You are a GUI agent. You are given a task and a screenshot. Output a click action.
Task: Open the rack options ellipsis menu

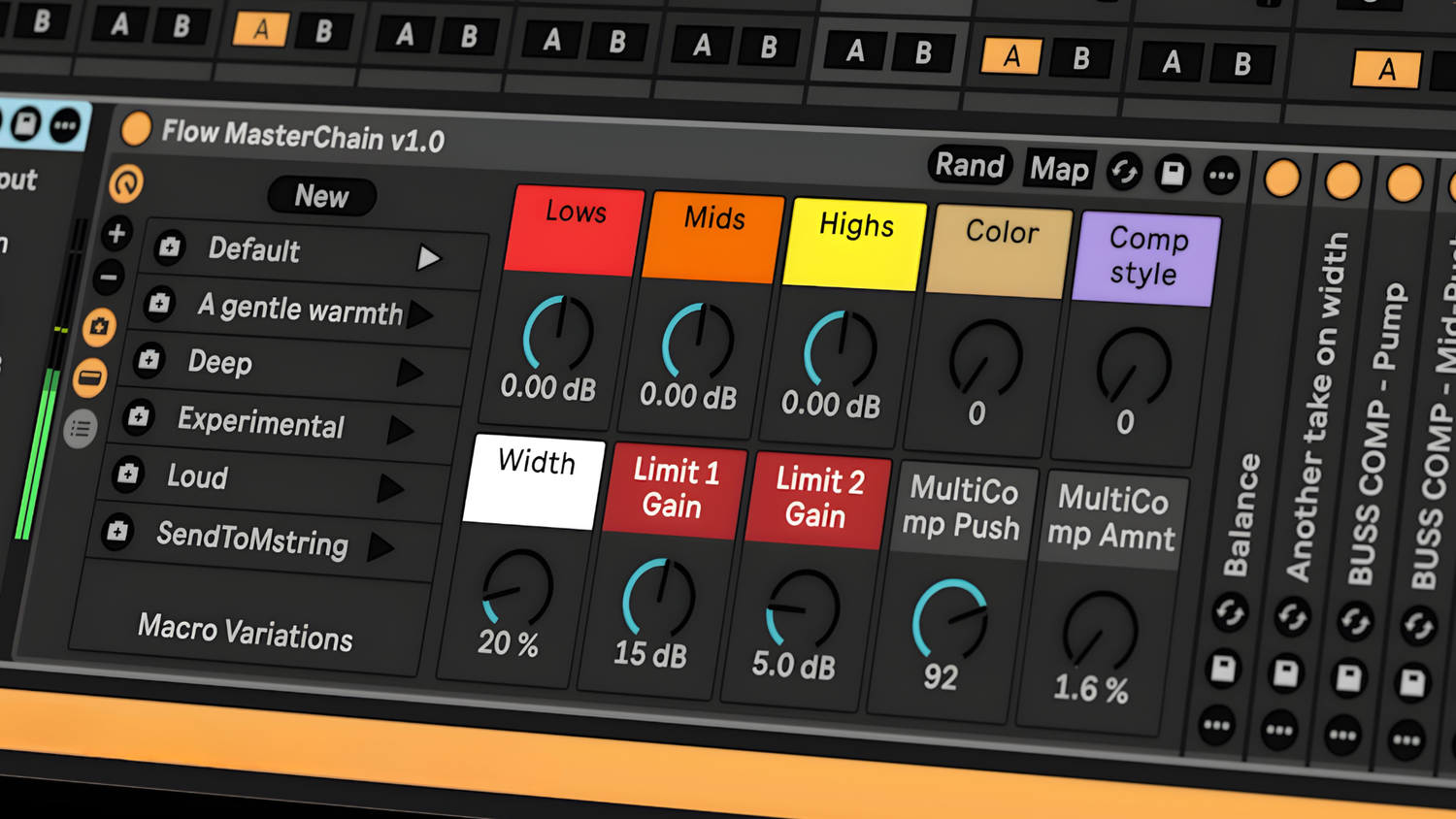[x=1221, y=177]
